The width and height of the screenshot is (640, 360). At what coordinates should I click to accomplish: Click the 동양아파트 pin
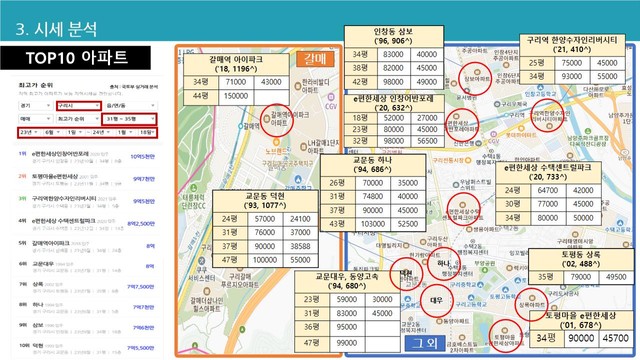[439, 321]
